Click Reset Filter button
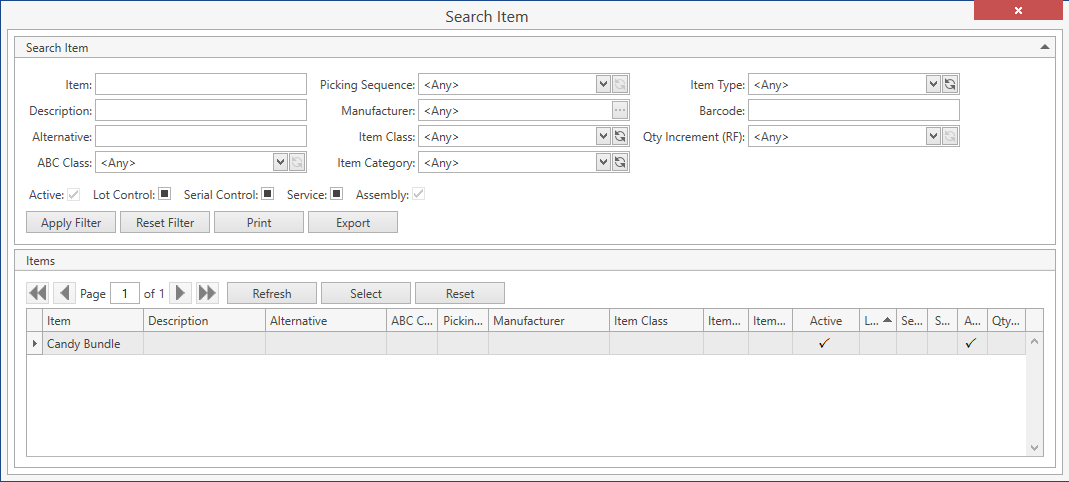1069x482 pixels. pos(165,222)
